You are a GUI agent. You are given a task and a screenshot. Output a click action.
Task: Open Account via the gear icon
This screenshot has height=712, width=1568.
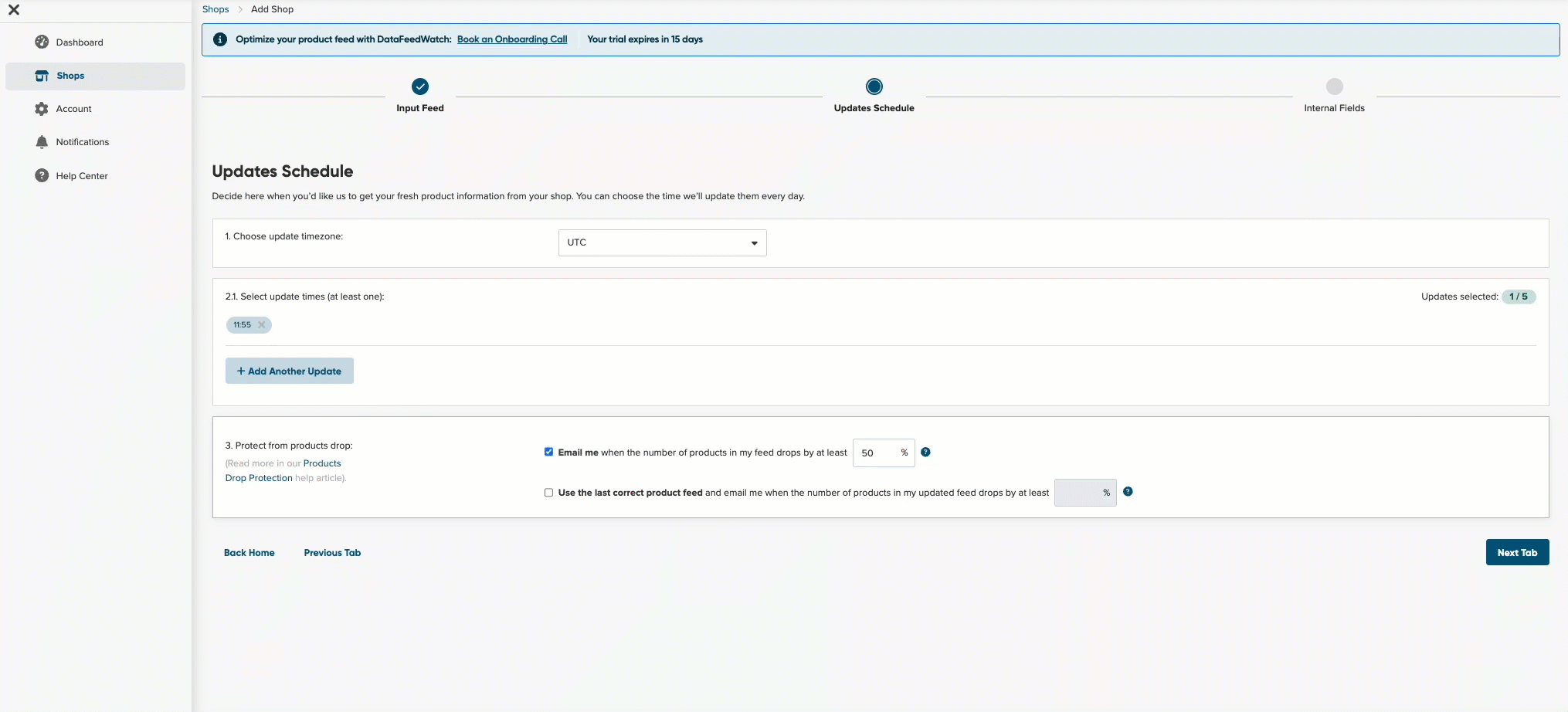click(x=42, y=109)
